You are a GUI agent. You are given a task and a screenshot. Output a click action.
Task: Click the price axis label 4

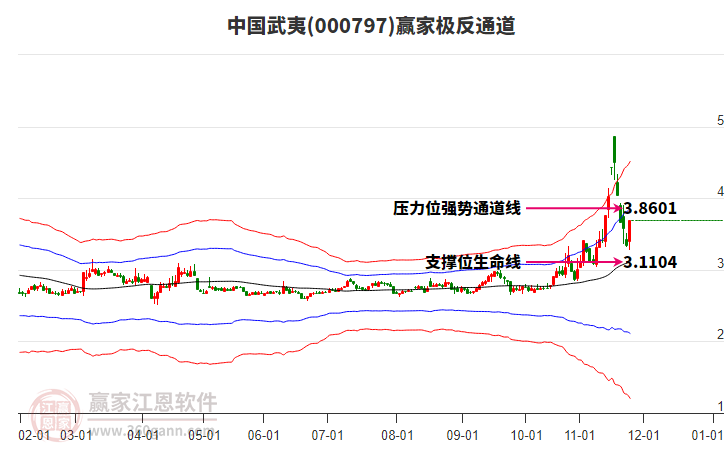[x=720, y=192]
